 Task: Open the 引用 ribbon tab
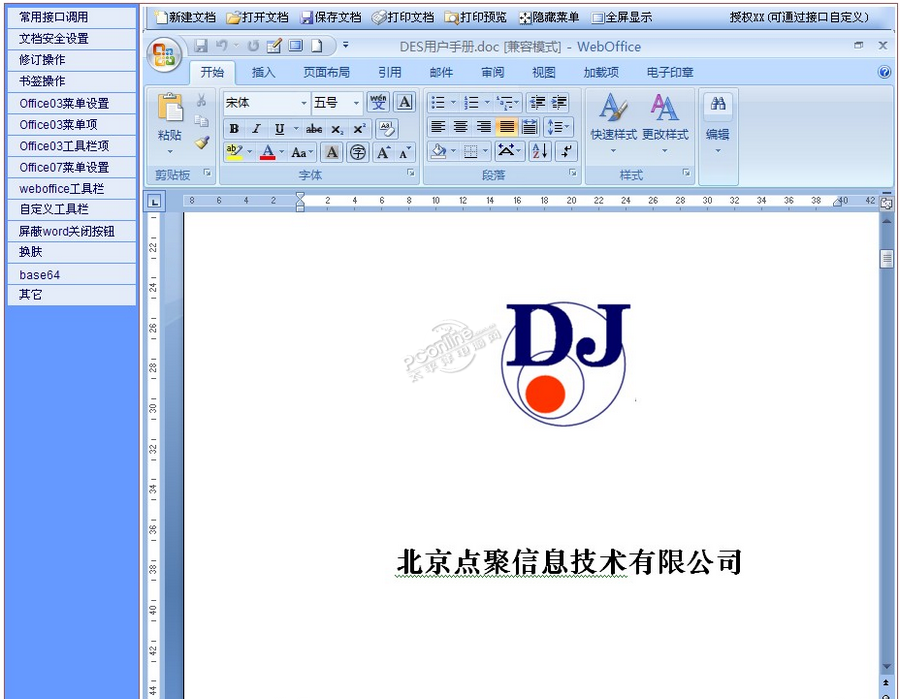pyautogui.click(x=390, y=72)
